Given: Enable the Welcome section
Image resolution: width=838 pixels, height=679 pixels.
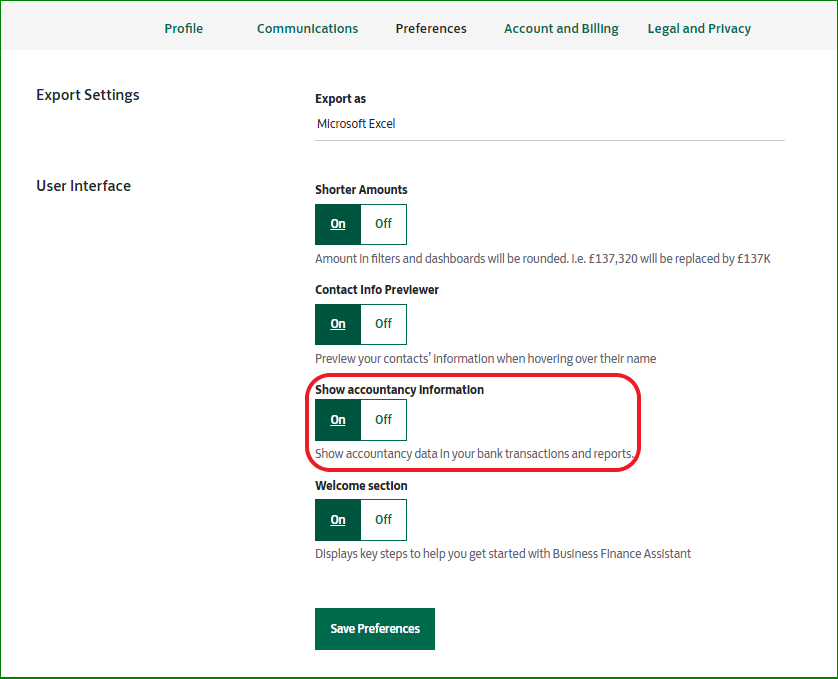Looking at the screenshot, I should (x=338, y=520).
